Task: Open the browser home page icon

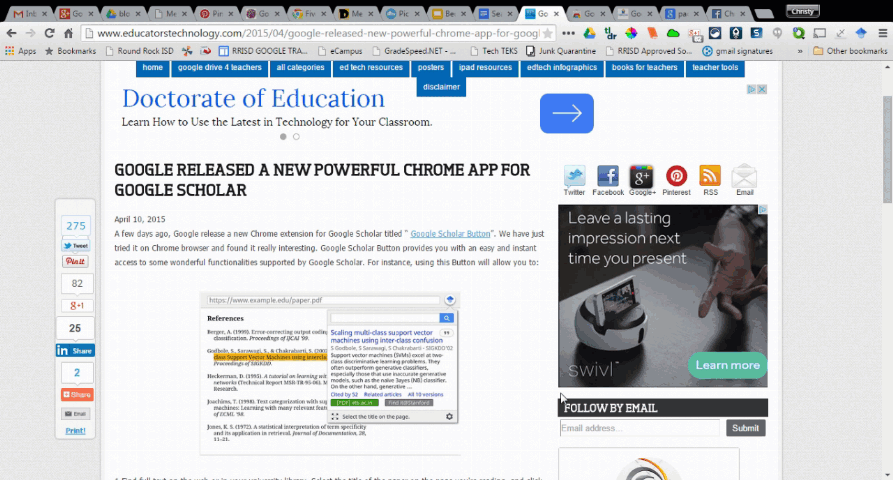Action: coord(68,33)
